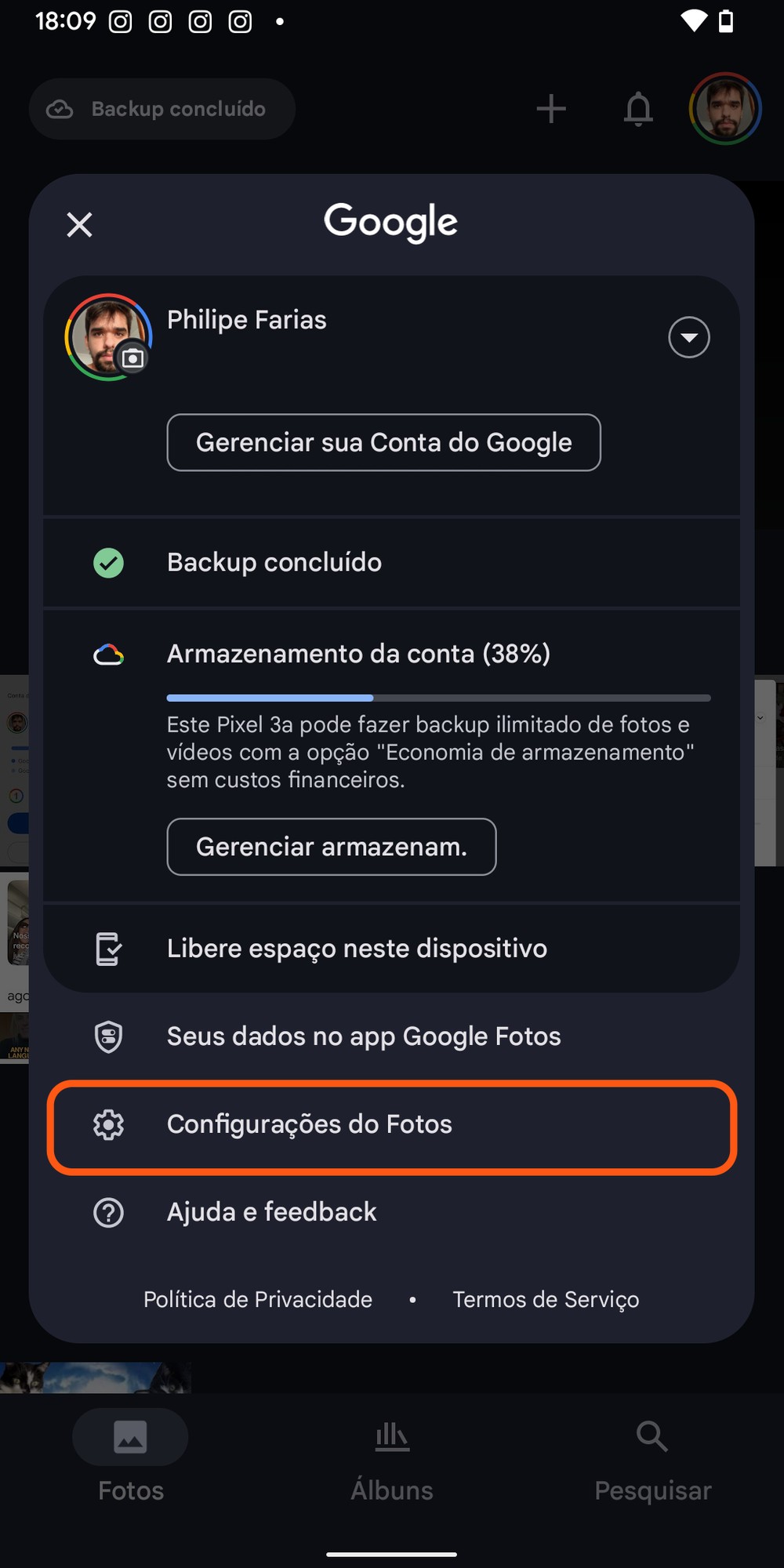Select Libere espaço neste dispositivo
The width and height of the screenshot is (784, 1568).
coord(357,949)
